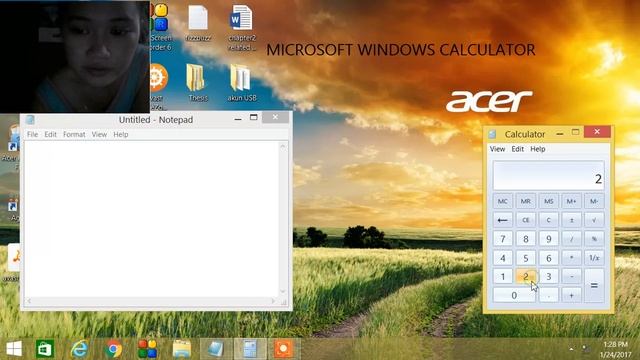Image resolution: width=640 pixels, height=360 pixels.
Task: Open Notepad Help menu
Action: (x=121, y=134)
